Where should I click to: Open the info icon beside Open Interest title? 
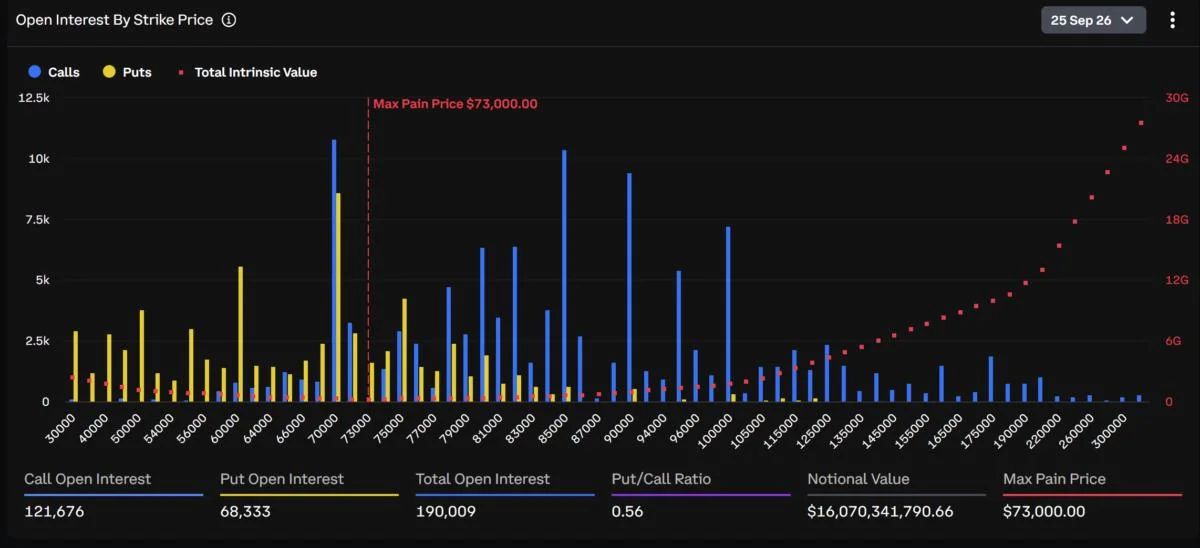click(229, 20)
